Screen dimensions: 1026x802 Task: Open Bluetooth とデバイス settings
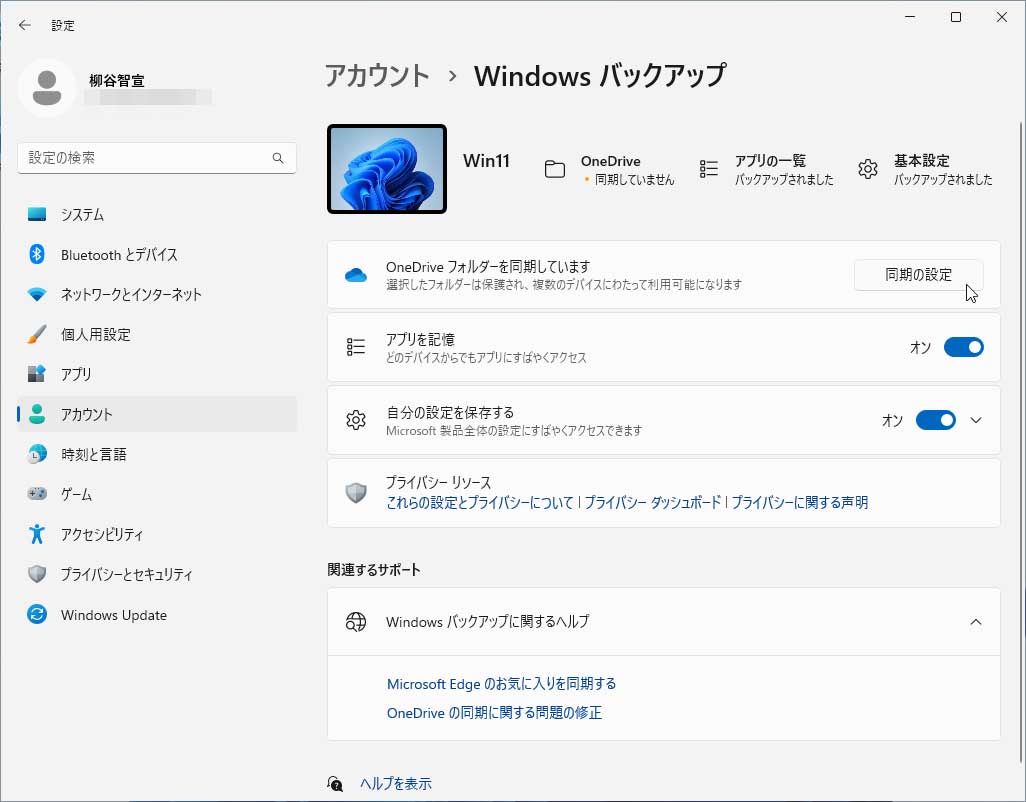coord(157,254)
